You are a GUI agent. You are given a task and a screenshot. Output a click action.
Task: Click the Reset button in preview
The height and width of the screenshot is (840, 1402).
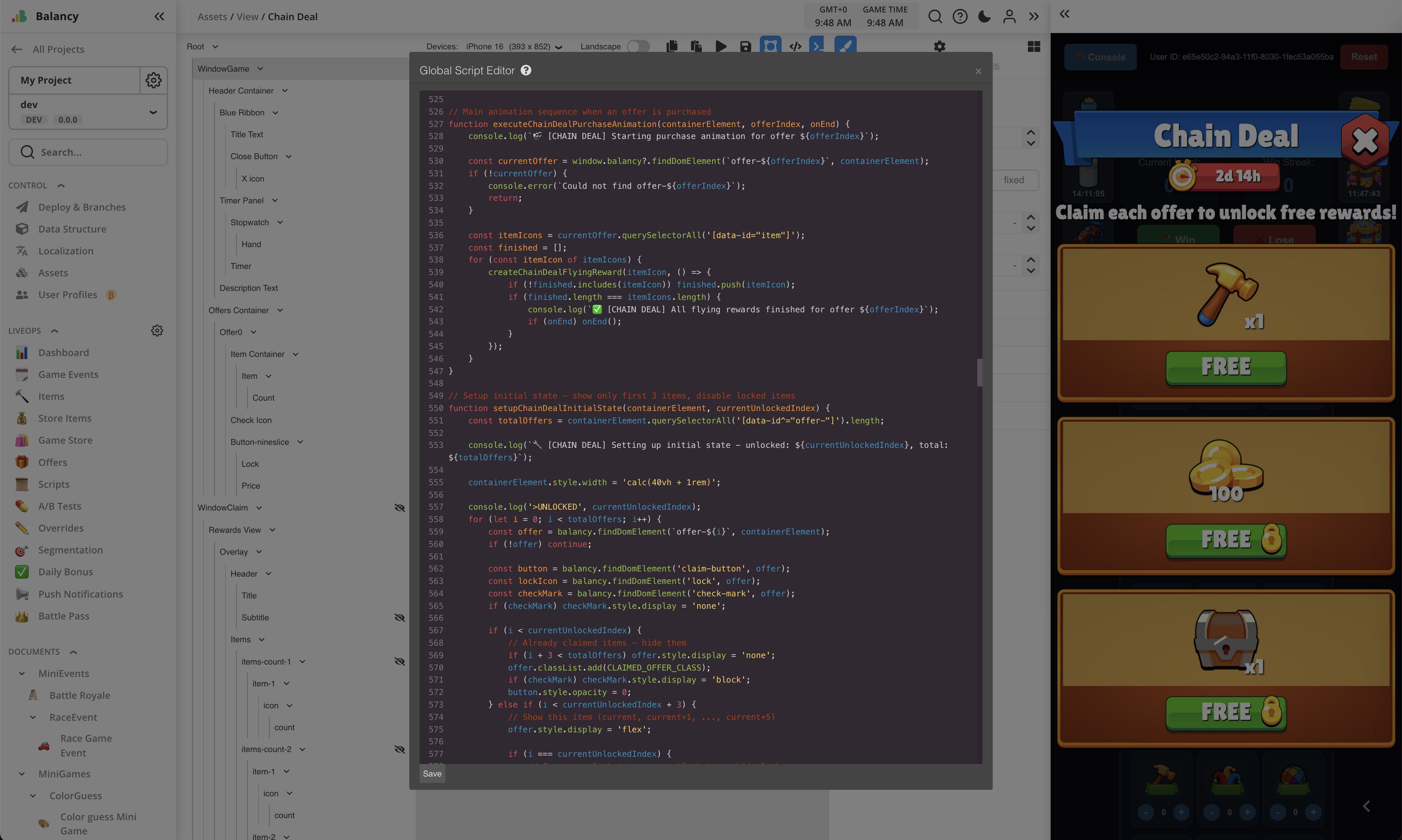pyautogui.click(x=1363, y=57)
